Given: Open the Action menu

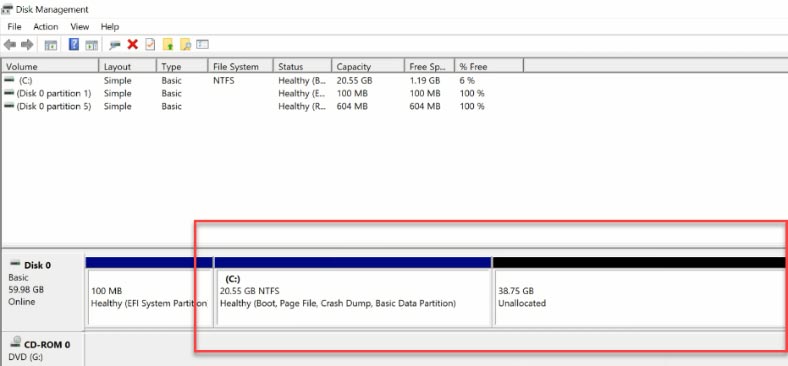Looking at the screenshot, I should tap(46, 27).
